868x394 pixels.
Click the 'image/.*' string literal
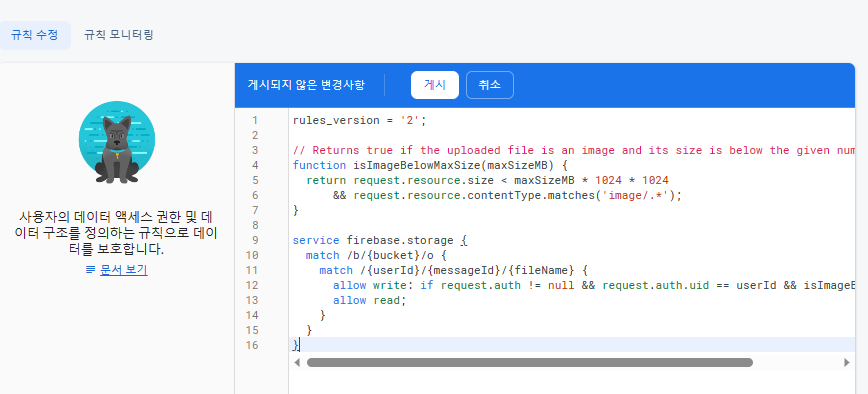point(636,195)
